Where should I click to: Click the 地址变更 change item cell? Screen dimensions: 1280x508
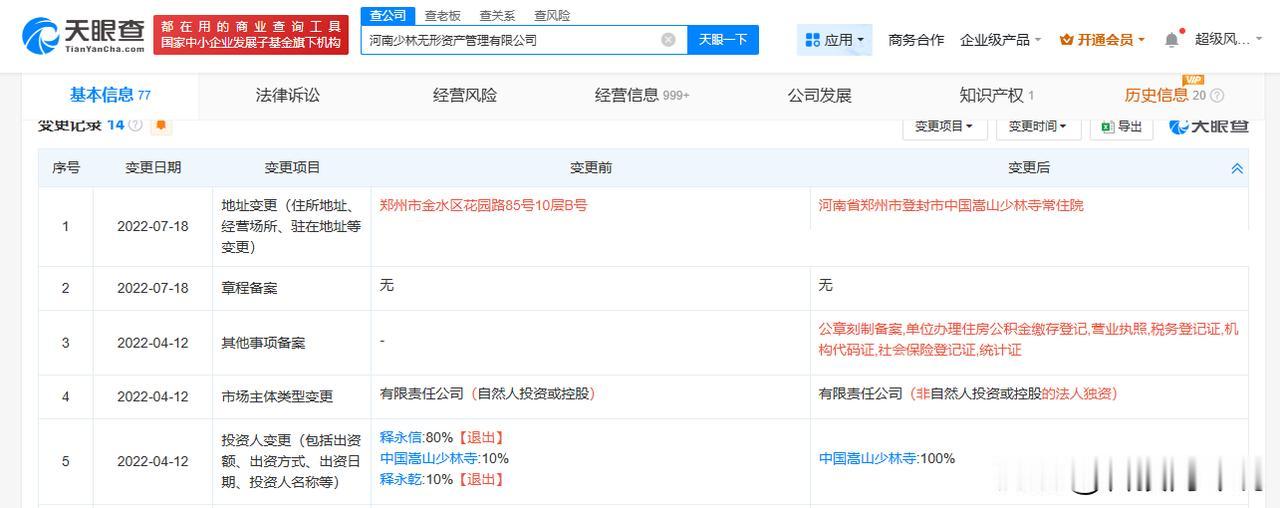291,226
